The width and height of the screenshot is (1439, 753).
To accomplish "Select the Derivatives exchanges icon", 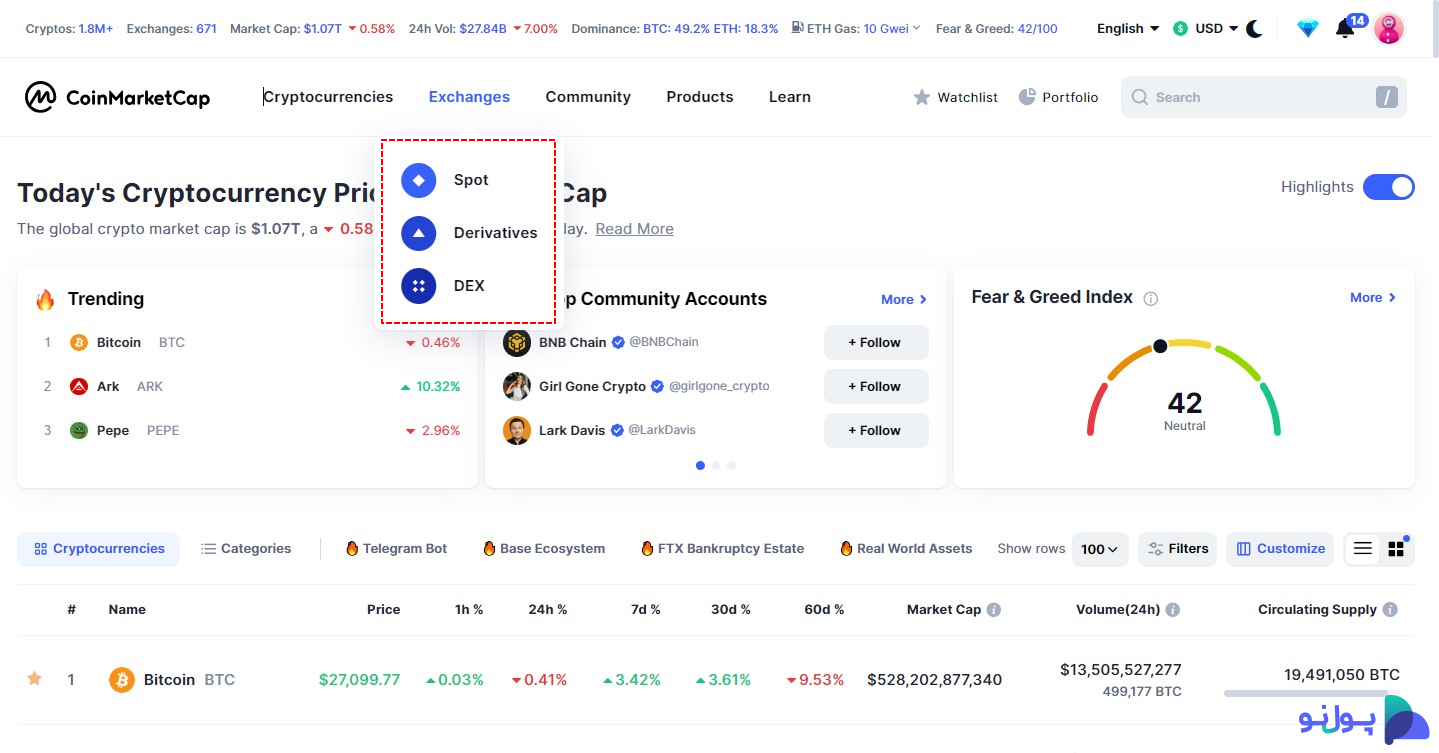I will tap(419, 233).
